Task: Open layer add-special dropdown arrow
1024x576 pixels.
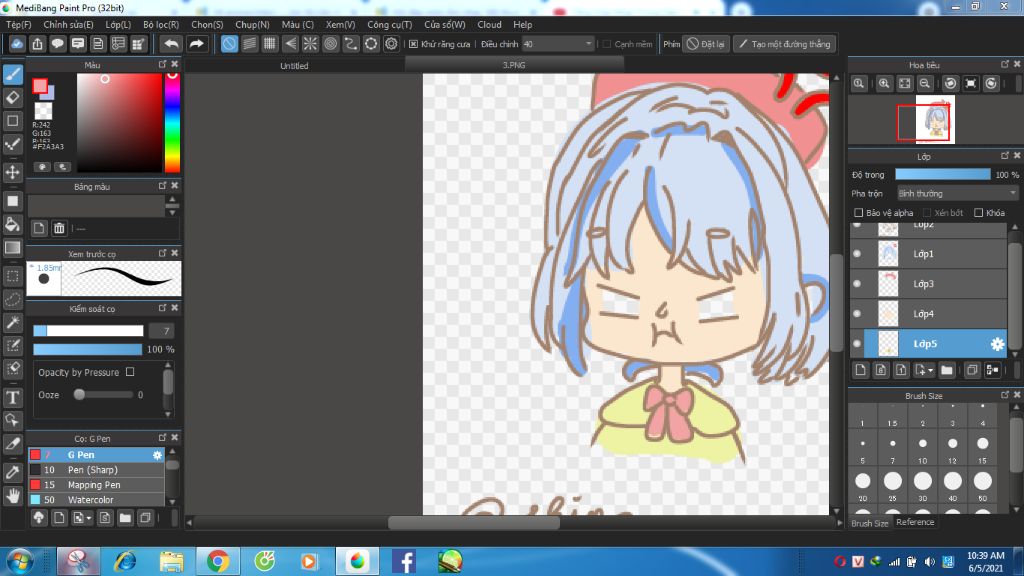Action: click(x=929, y=370)
